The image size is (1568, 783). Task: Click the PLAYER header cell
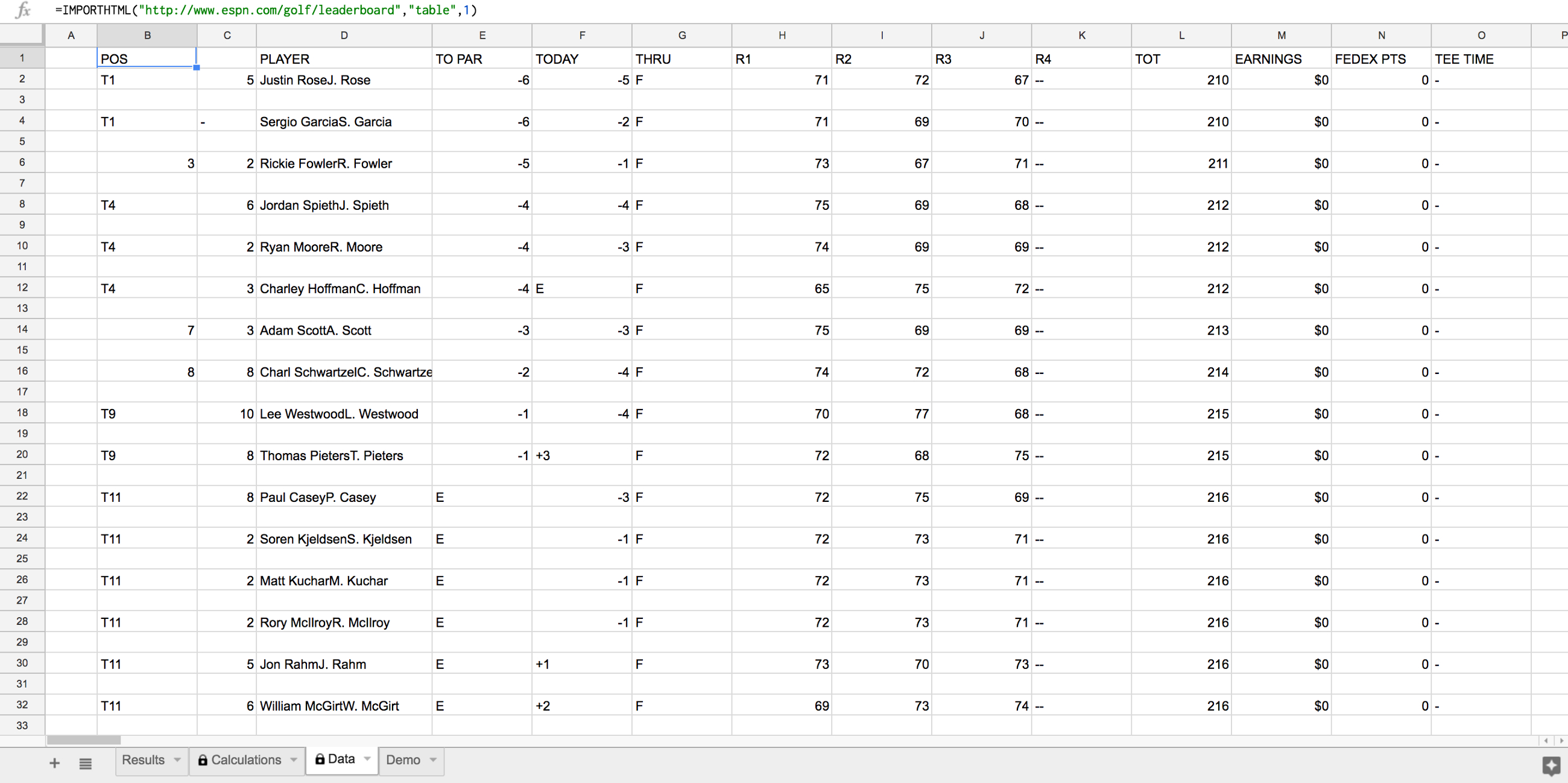pos(344,59)
